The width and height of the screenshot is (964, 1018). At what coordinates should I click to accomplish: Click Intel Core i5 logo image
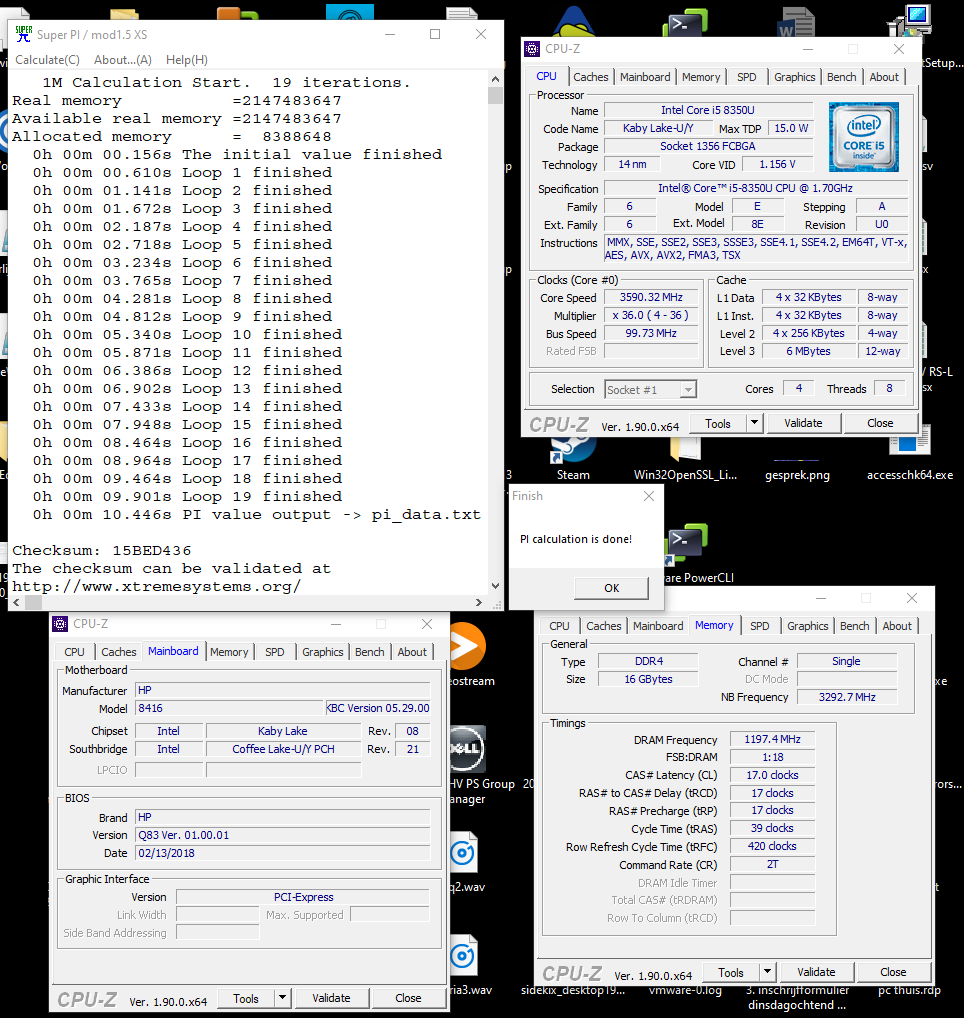[863, 136]
